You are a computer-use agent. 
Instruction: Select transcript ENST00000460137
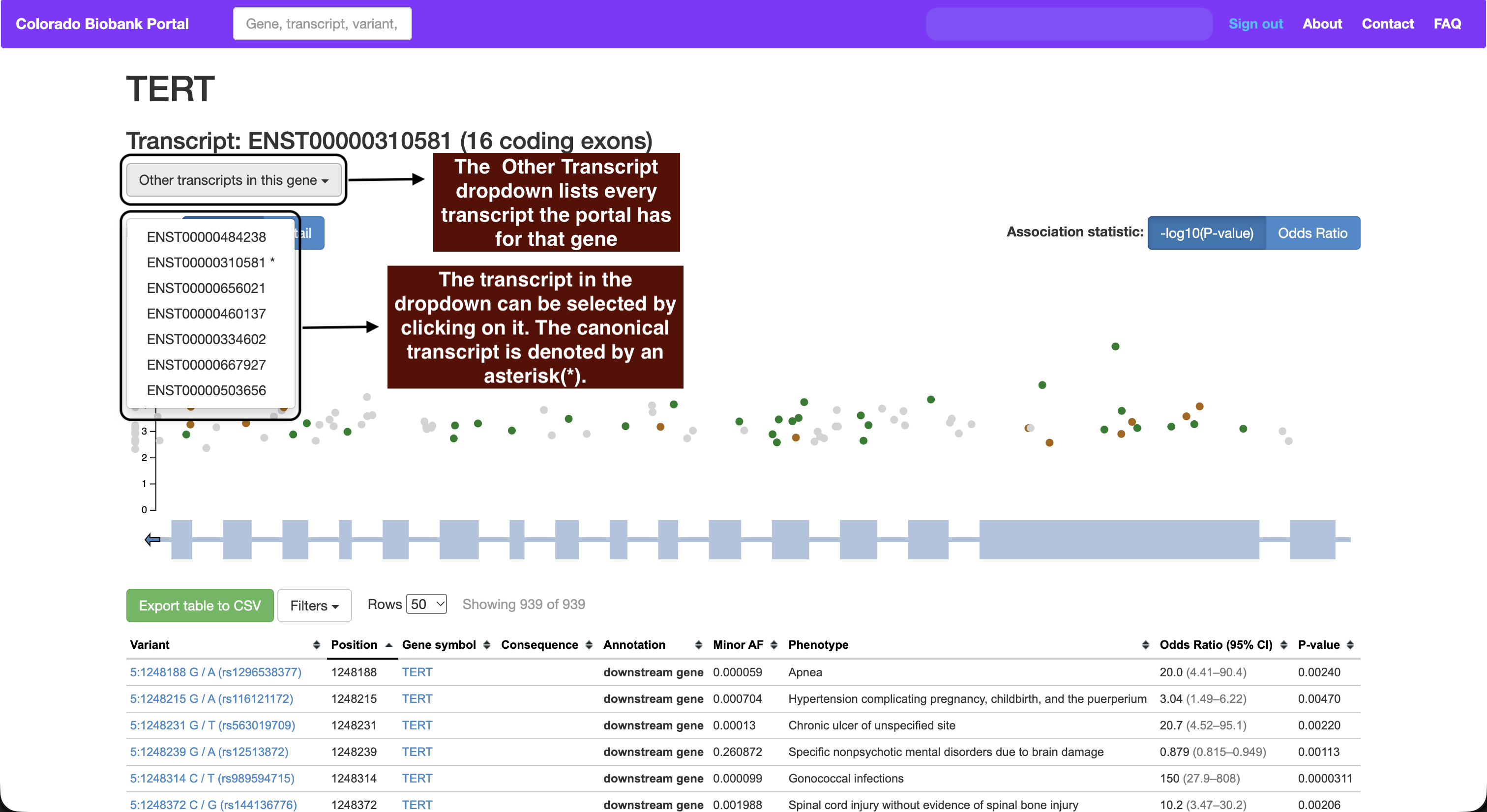[206, 314]
